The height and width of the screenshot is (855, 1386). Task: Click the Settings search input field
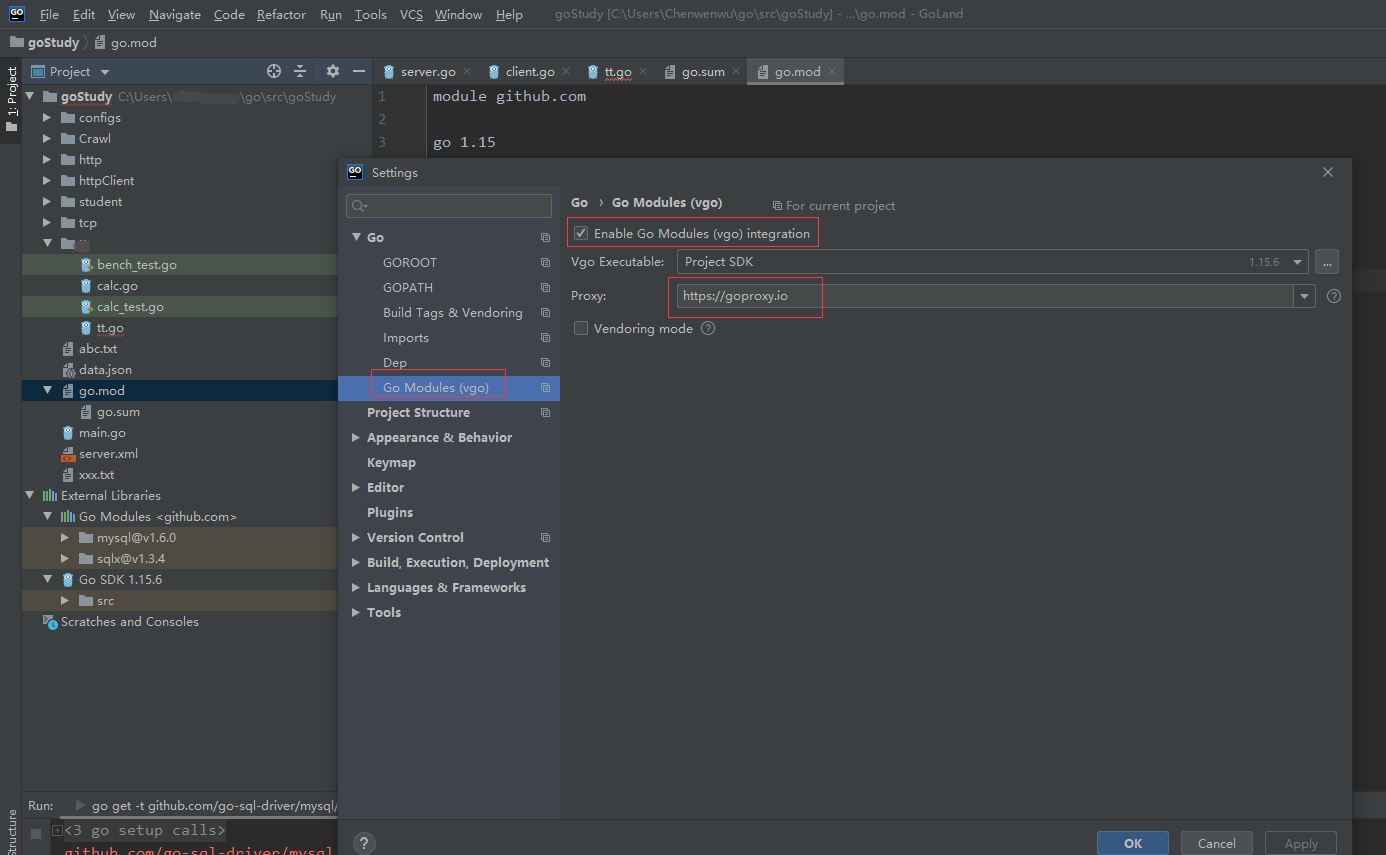(x=449, y=206)
